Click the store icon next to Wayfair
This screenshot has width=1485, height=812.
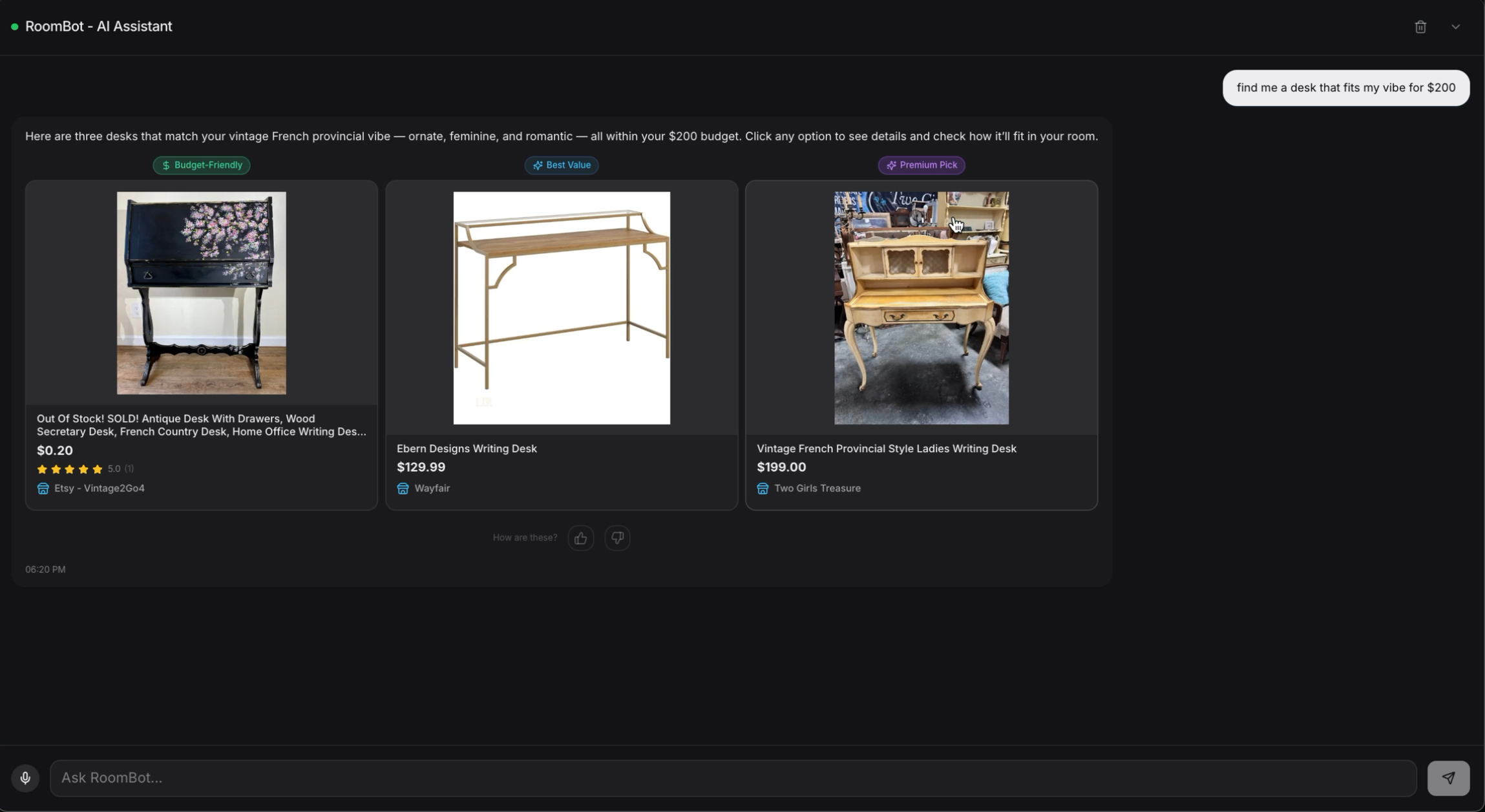(403, 488)
